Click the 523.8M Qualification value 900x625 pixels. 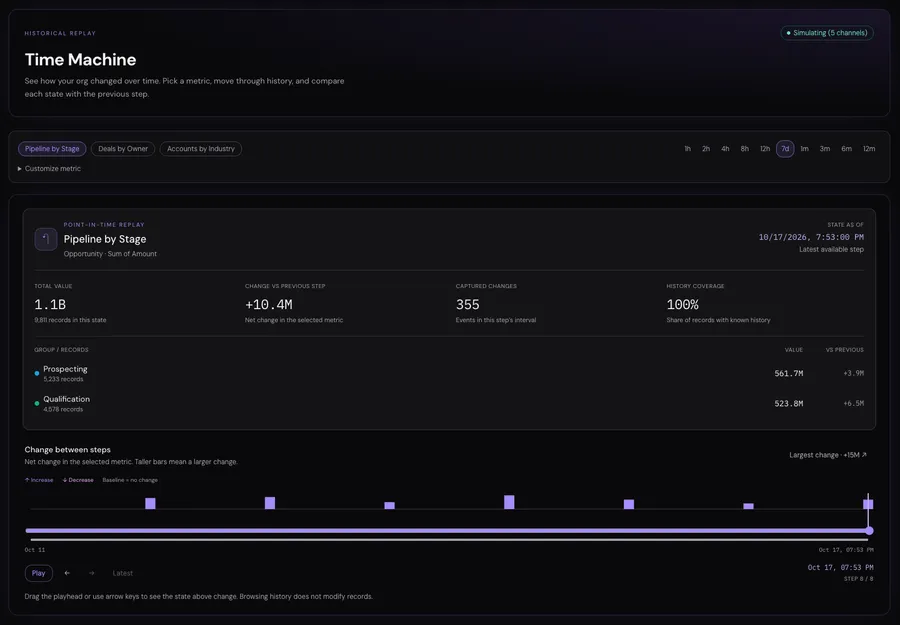click(789, 403)
